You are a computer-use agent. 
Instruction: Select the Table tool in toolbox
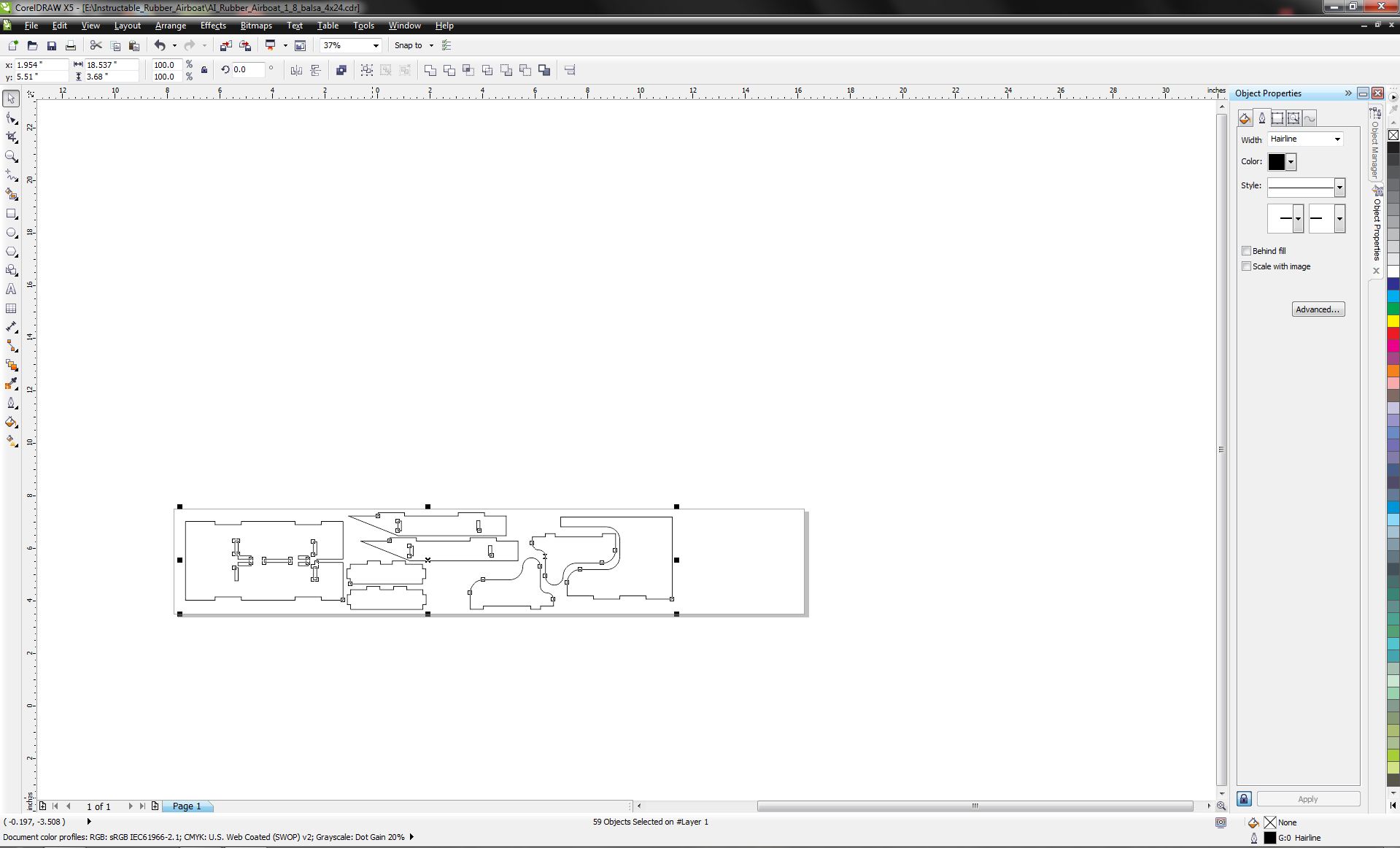point(12,309)
